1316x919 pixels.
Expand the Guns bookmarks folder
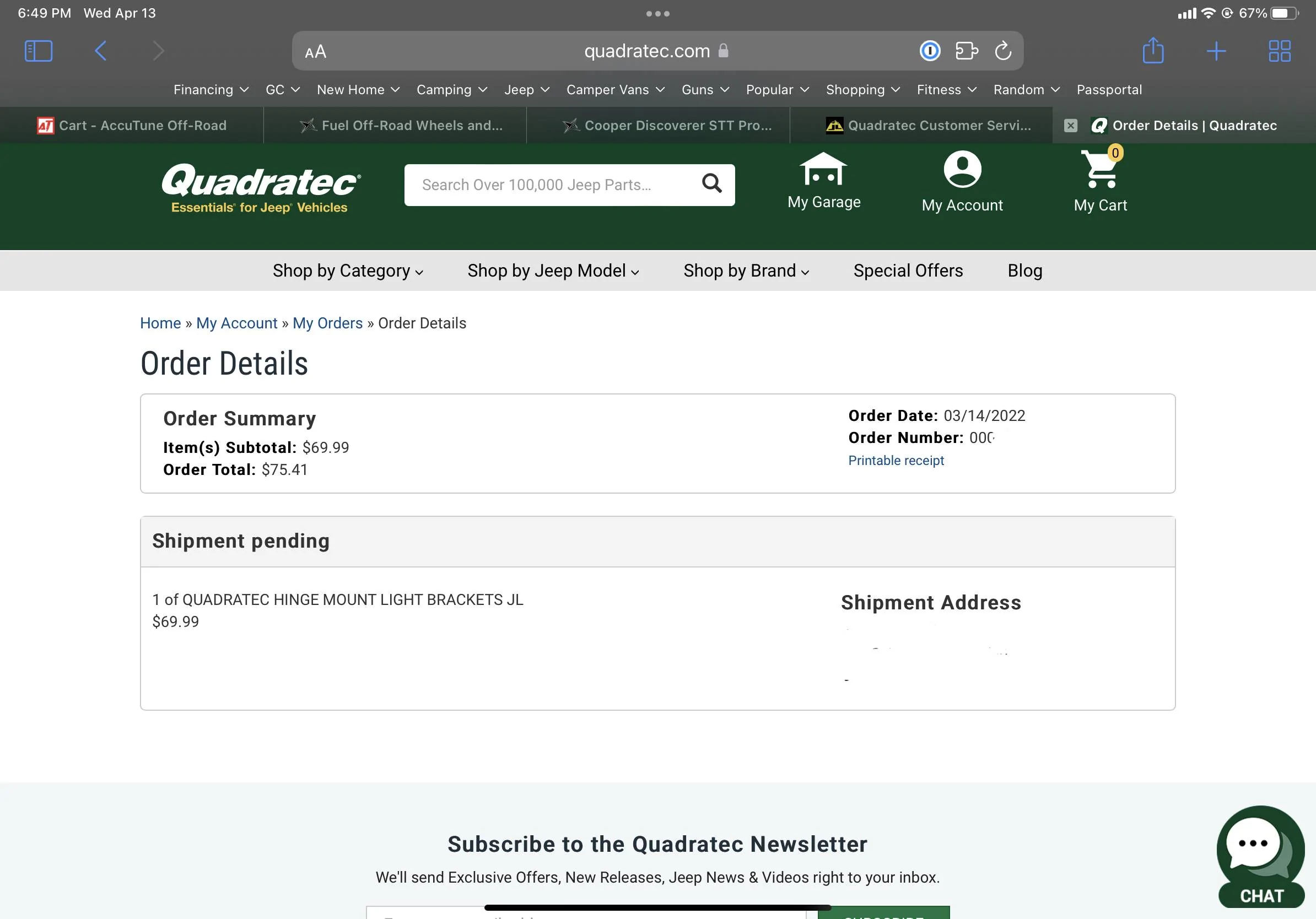click(705, 90)
